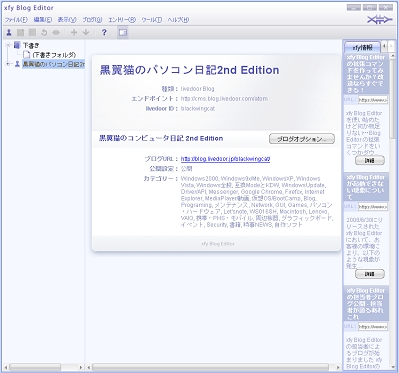Open the 表示(V) menu

point(67,20)
